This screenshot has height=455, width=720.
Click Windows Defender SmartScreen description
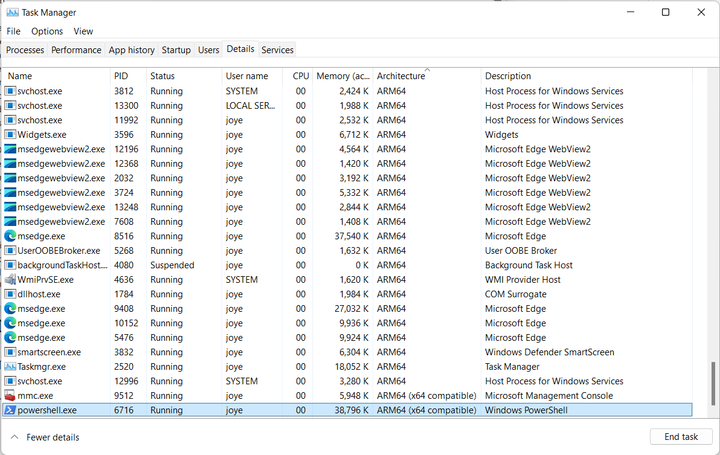tap(550, 352)
